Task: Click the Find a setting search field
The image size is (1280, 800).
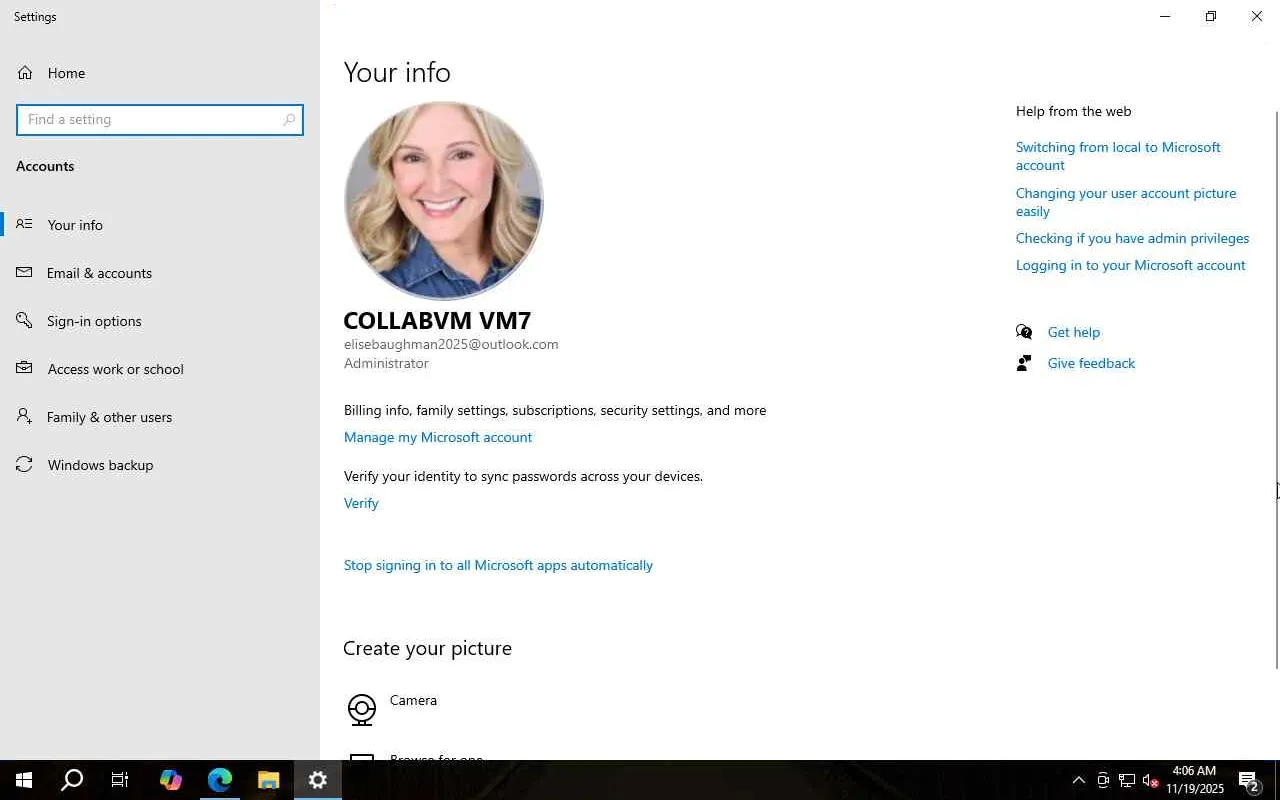Action: pyautogui.click(x=160, y=120)
